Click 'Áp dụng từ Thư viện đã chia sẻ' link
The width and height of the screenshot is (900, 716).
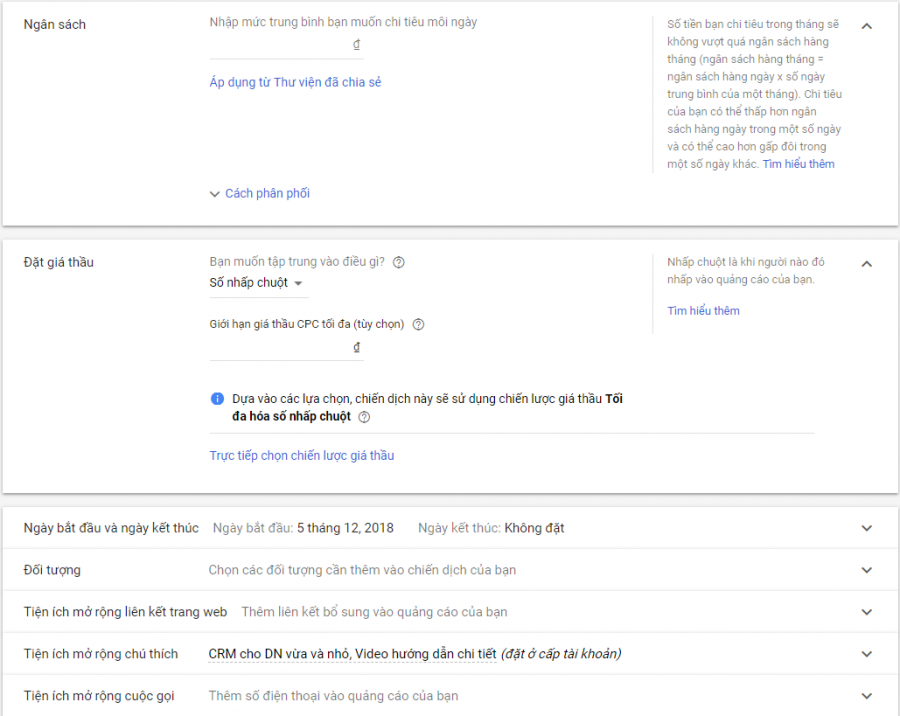[295, 82]
